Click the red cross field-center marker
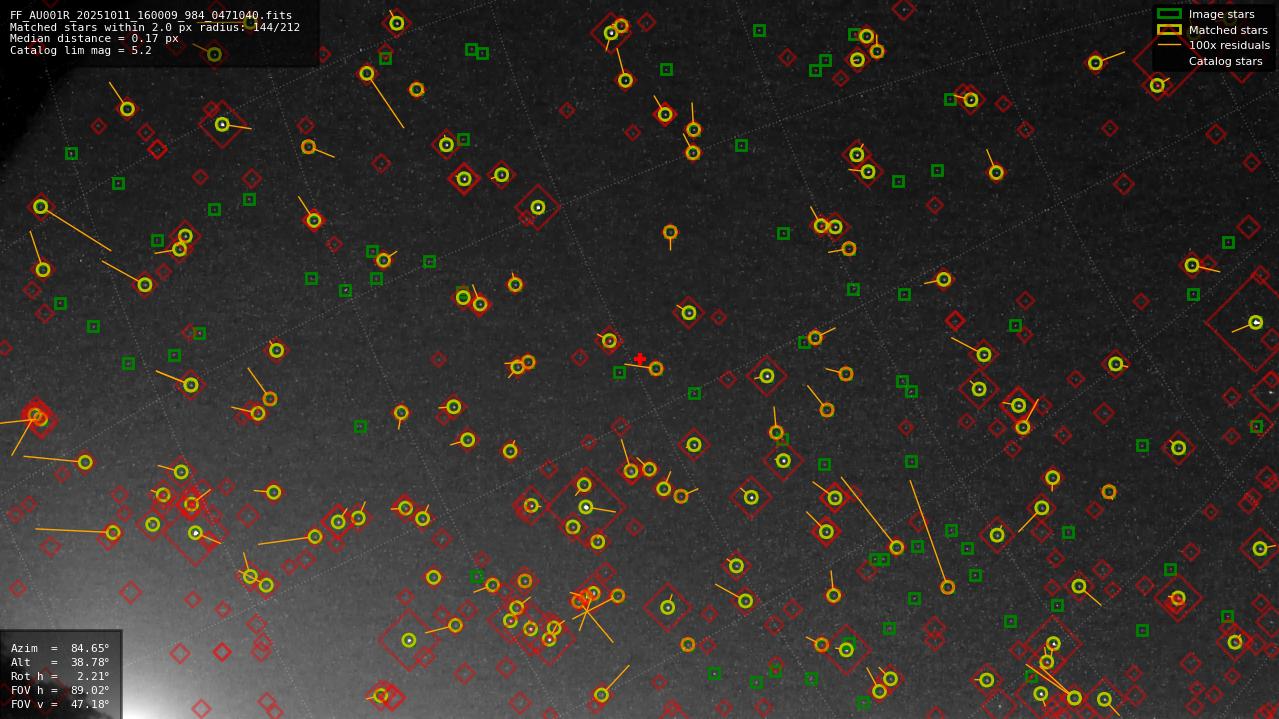The width and height of the screenshot is (1279, 719). point(640,359)
